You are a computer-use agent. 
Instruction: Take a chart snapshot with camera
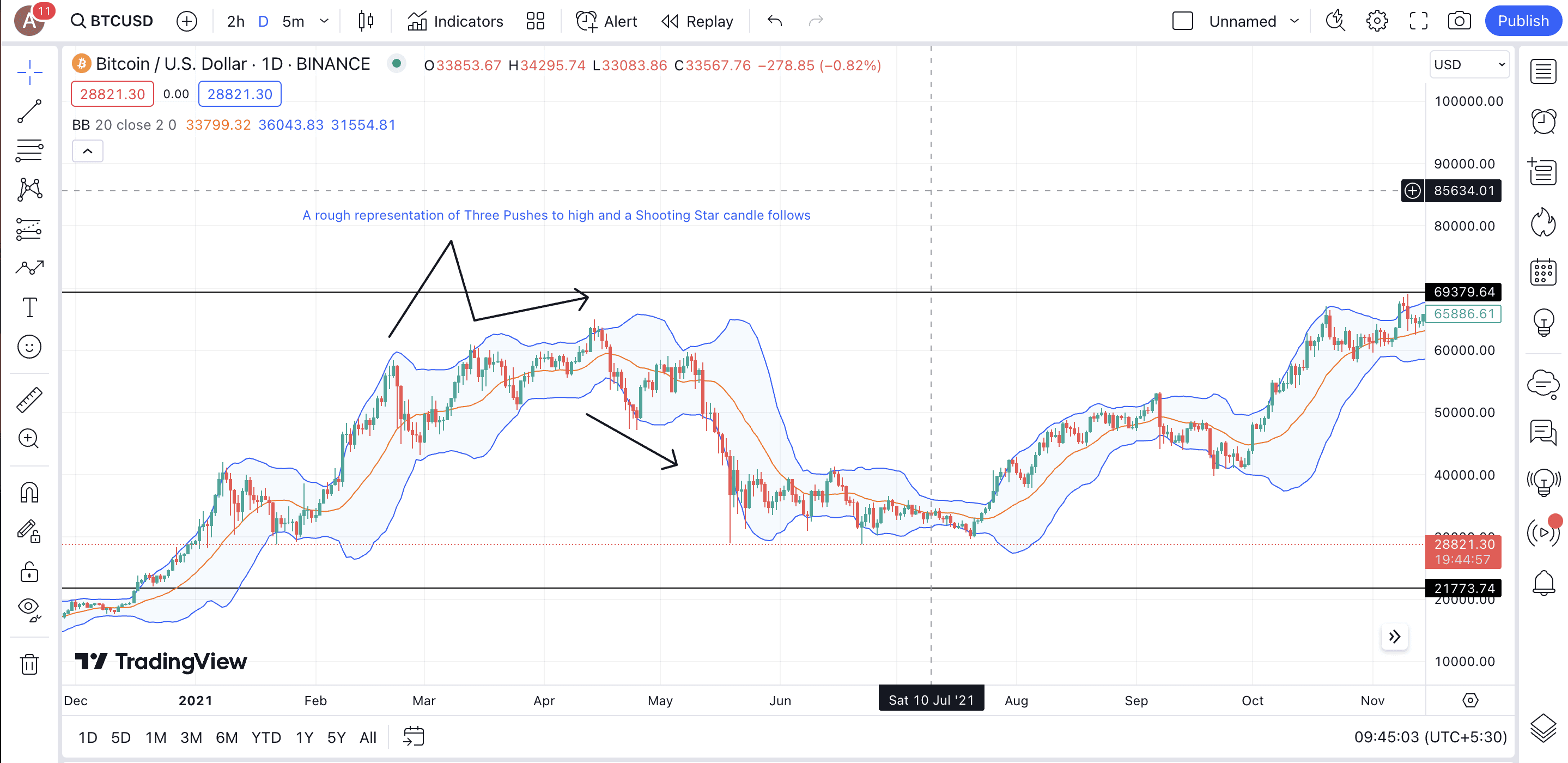(1458, 21)
